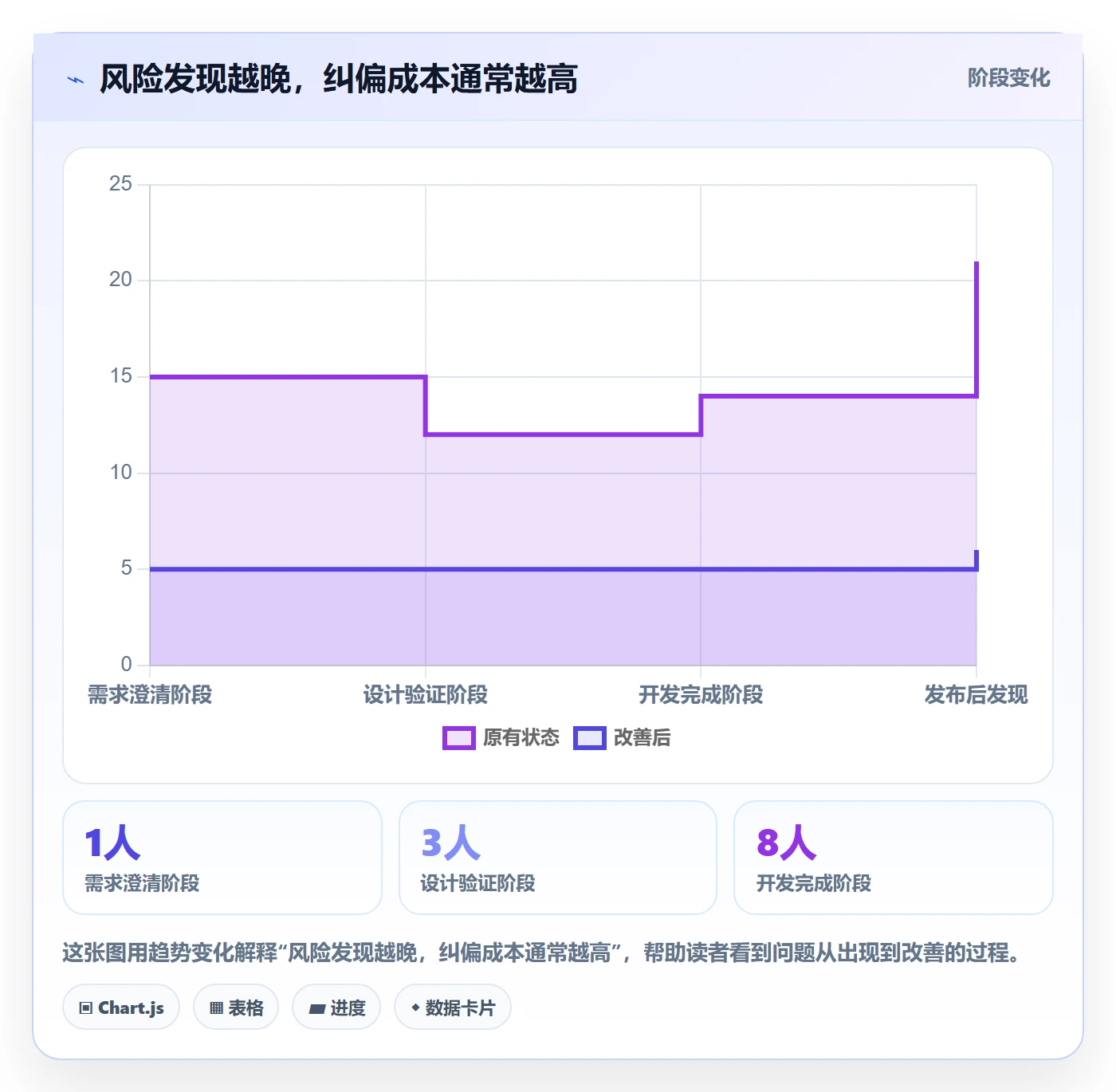Click the 发布后发现 x-axis label

click(976, 695)
